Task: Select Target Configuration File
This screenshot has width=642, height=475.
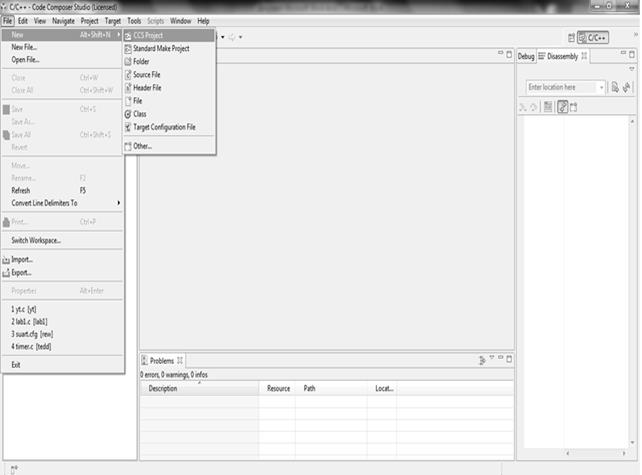Action: (169, 127)
